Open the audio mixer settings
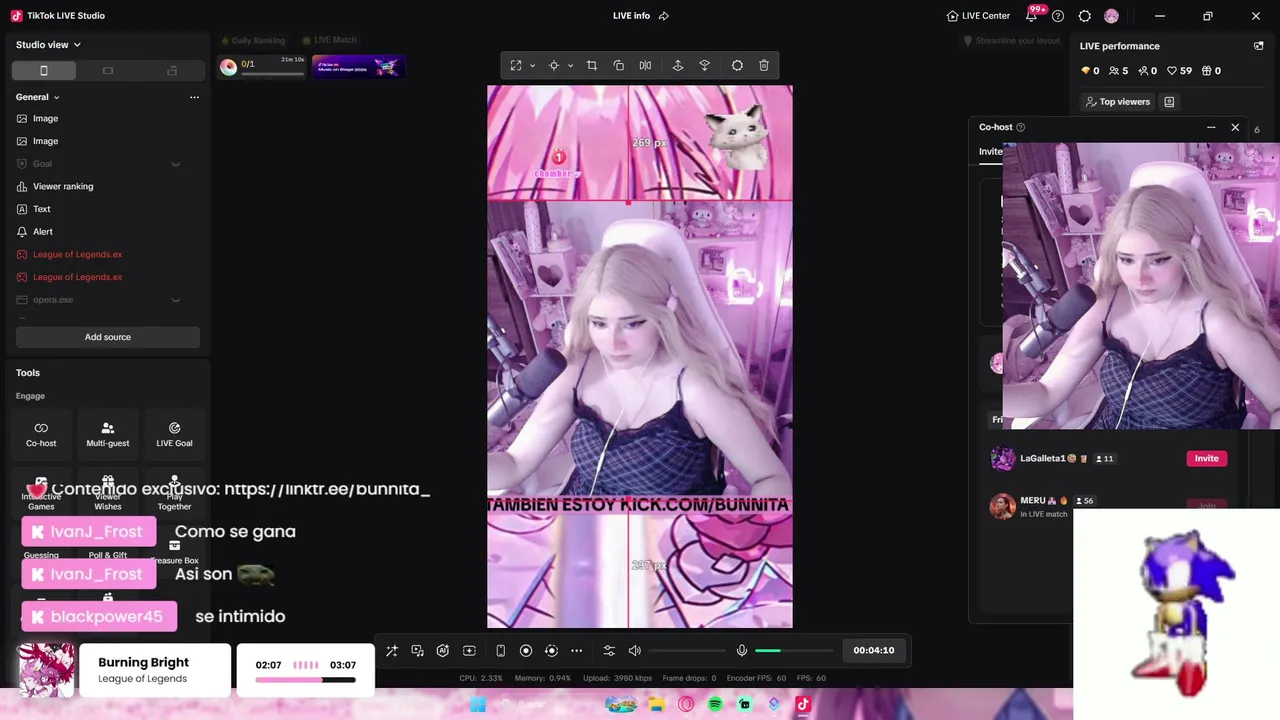 [609, 651]
